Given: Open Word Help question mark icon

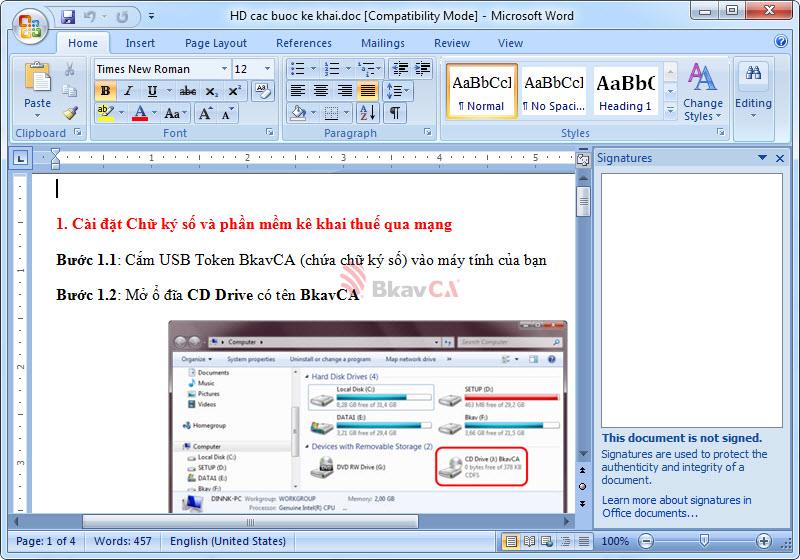Looking at the screenshot, I should coord(781,42).
